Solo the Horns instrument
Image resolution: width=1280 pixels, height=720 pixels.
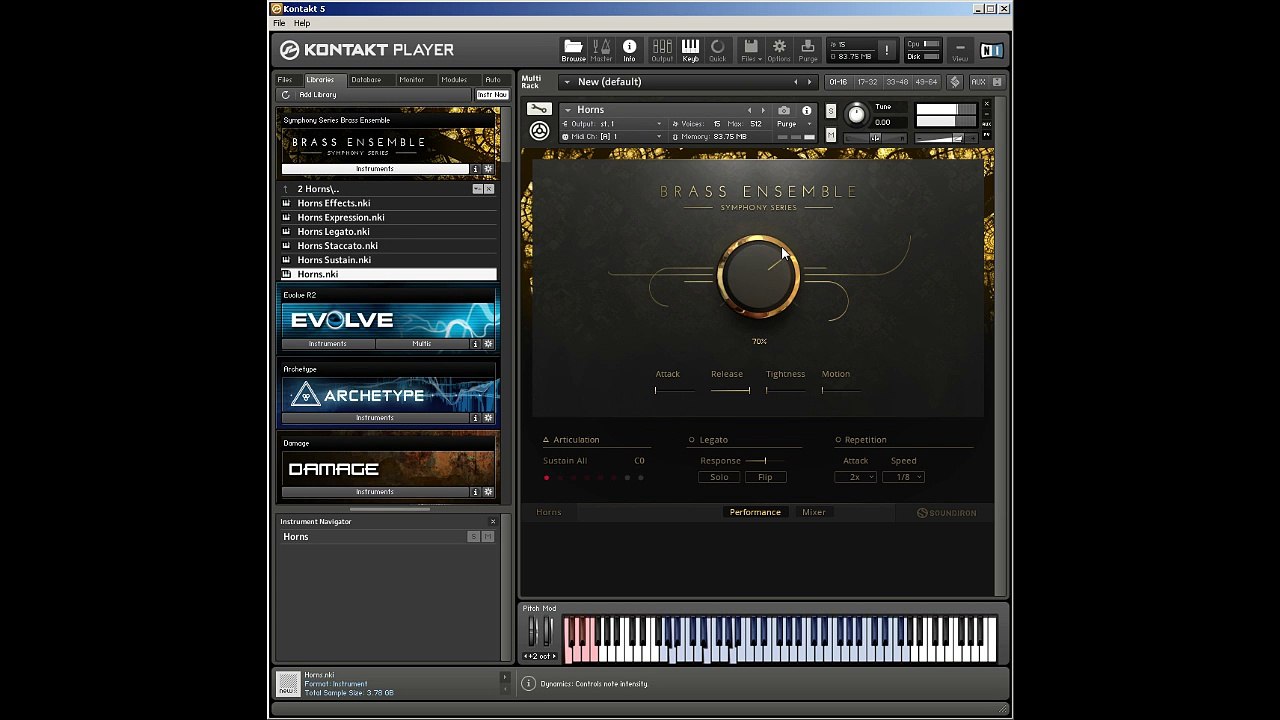pyautogui.click(x=830, y=110)
